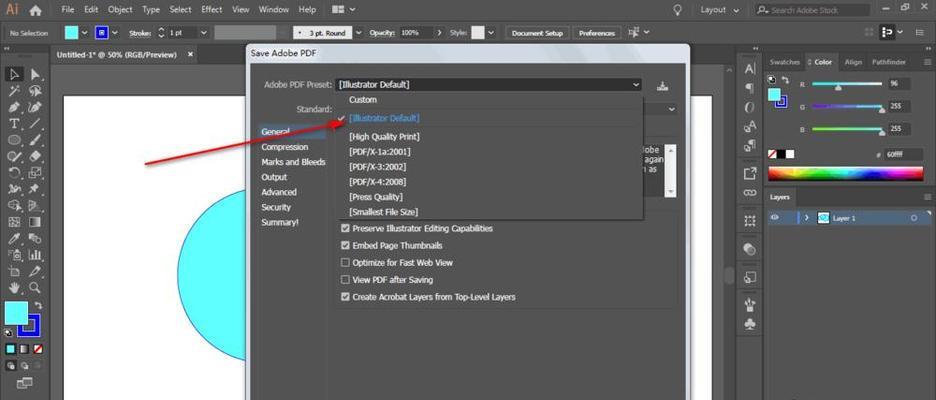Open the Security section
Viewport: 936px width, 400px height.
pyautogui.click(x=276, y=207)
